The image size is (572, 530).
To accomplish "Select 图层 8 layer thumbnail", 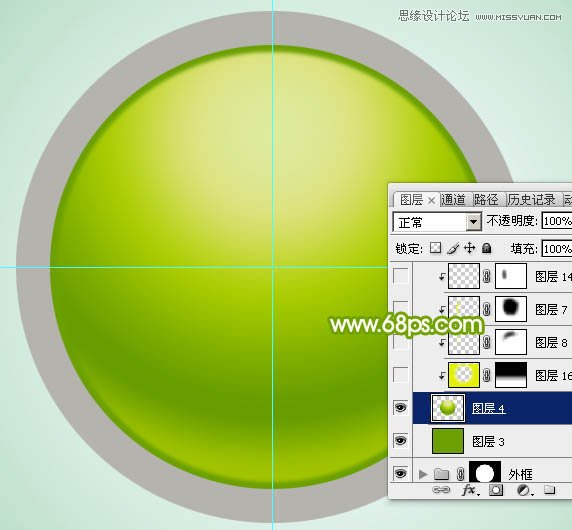I will (x=464, y=342).
